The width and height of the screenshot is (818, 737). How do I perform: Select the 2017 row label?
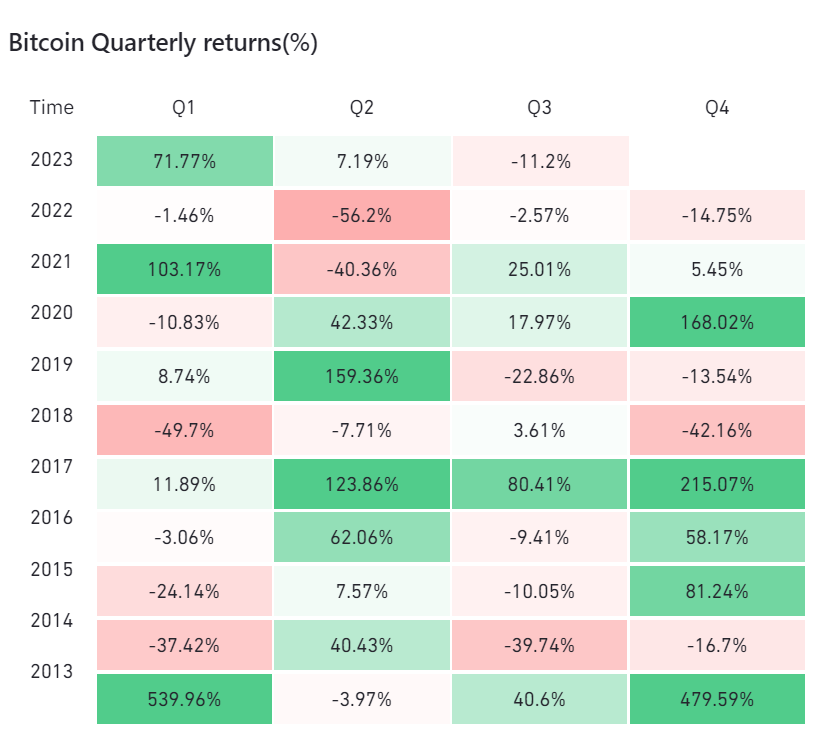(52, 466)
